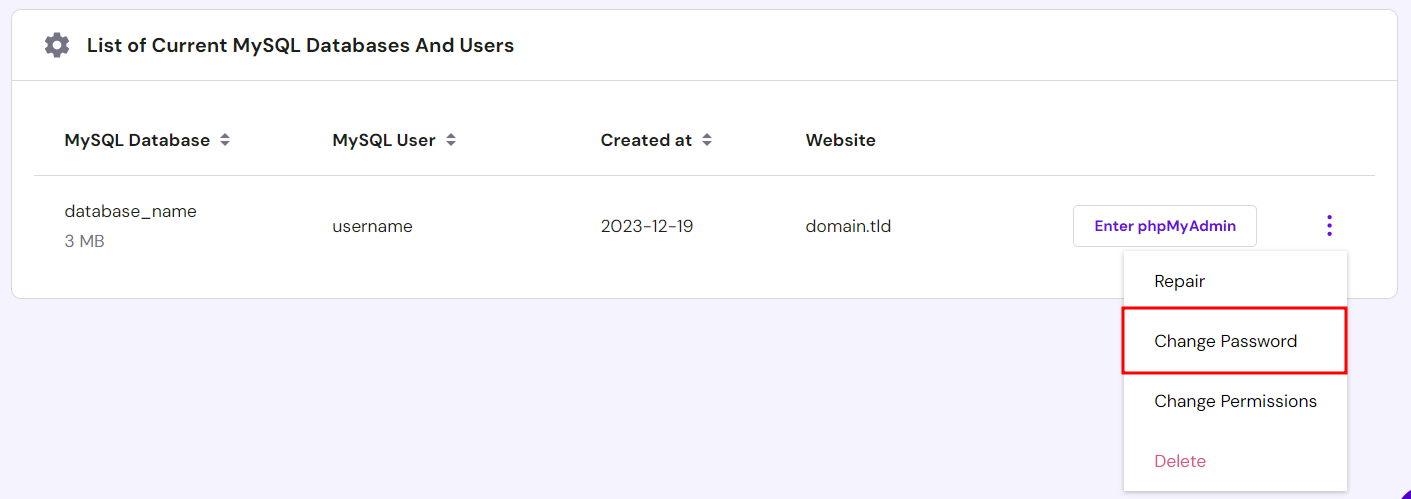This screenshot has height=499, width=1411.
Task: Choose Repair from the dropdown menu
Action: (x=1179, y=281)
